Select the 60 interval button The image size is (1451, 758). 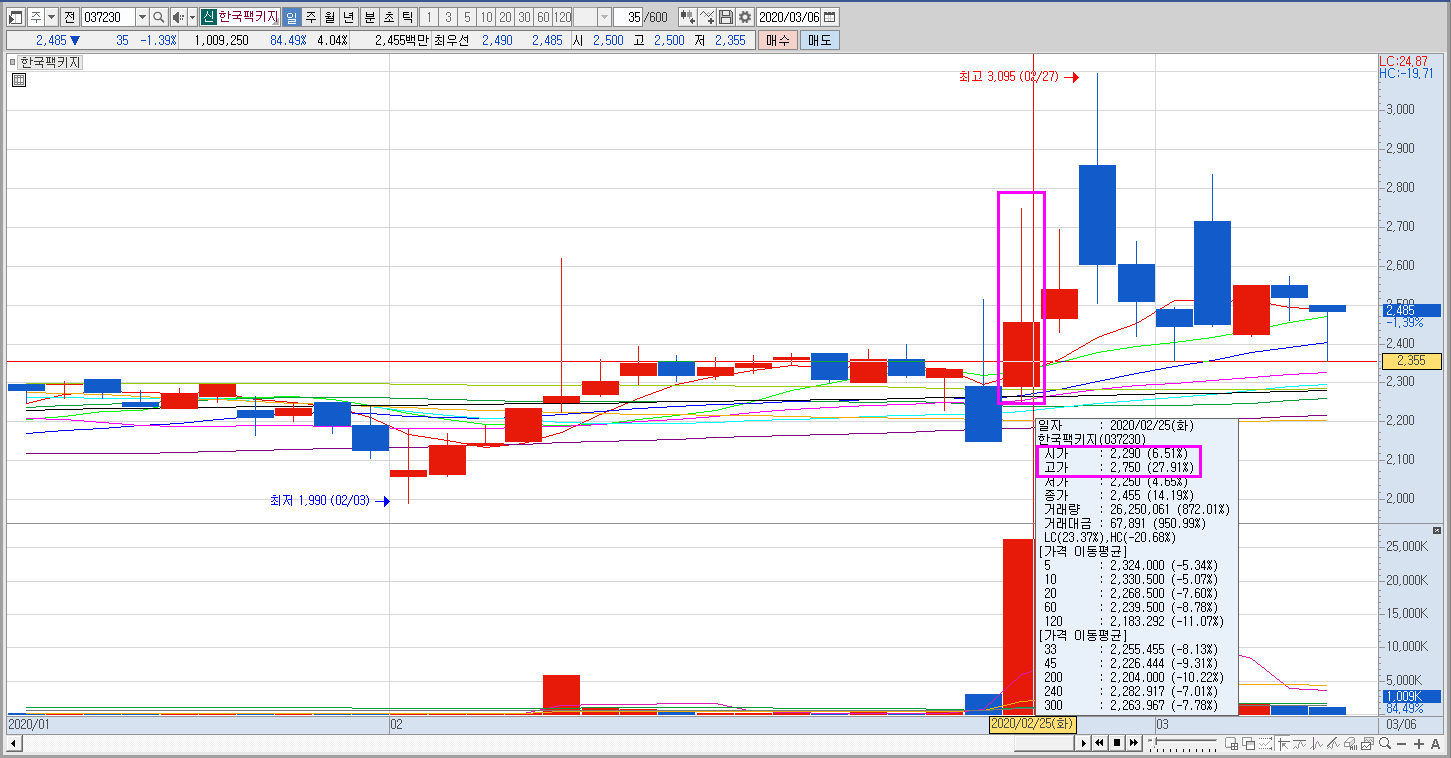coord(543,17)
